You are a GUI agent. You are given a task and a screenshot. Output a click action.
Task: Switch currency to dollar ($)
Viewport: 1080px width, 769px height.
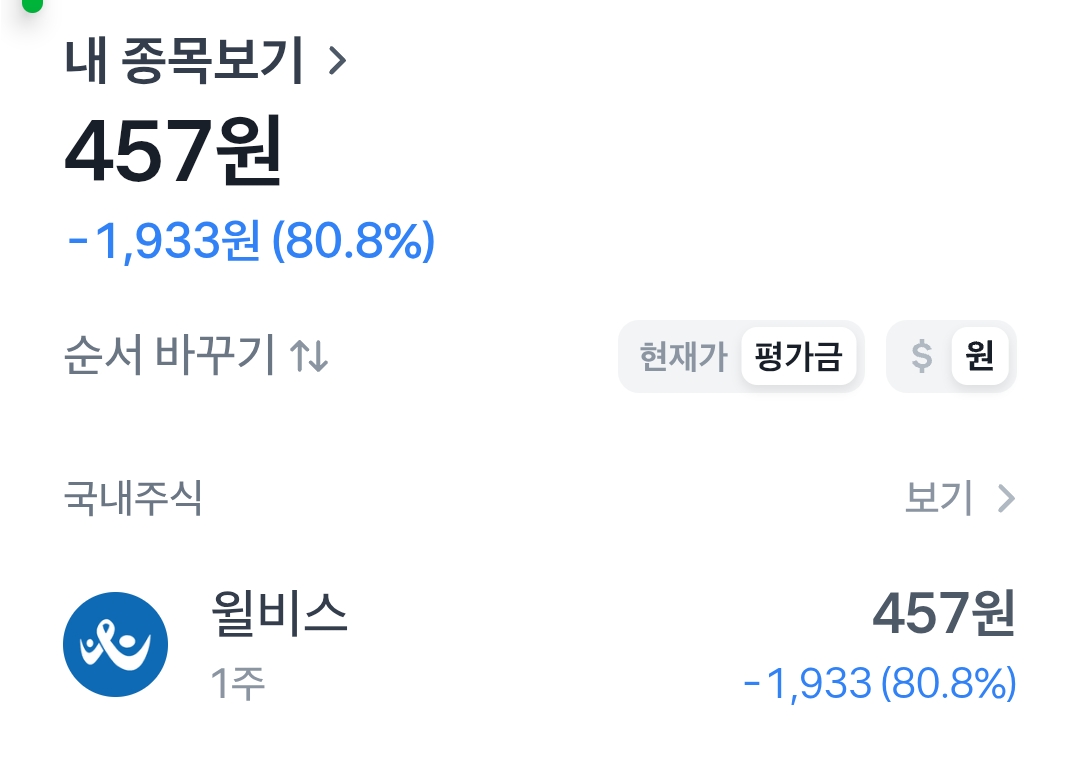[922, 356]
